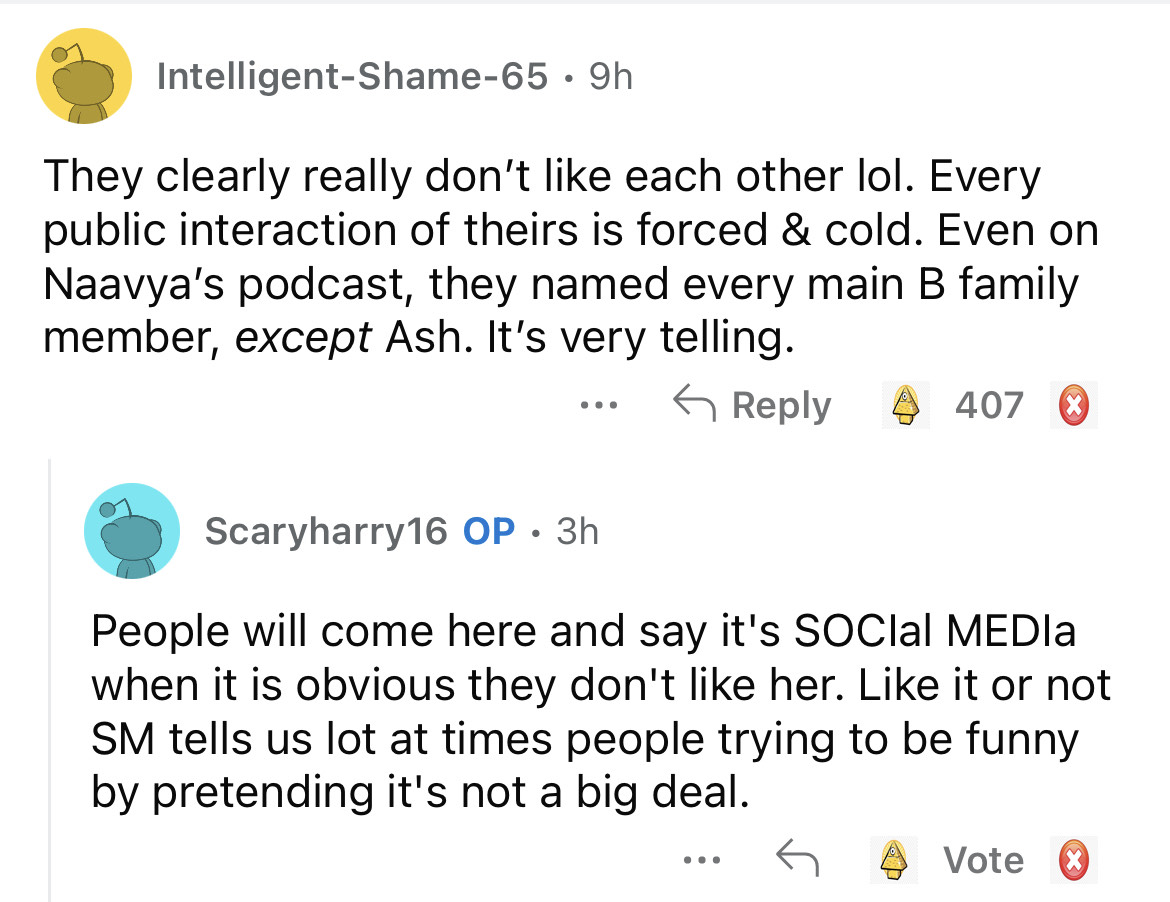Collapse reply thread using the vertical line
1170x902 pixels.
(x=50, y=680)
